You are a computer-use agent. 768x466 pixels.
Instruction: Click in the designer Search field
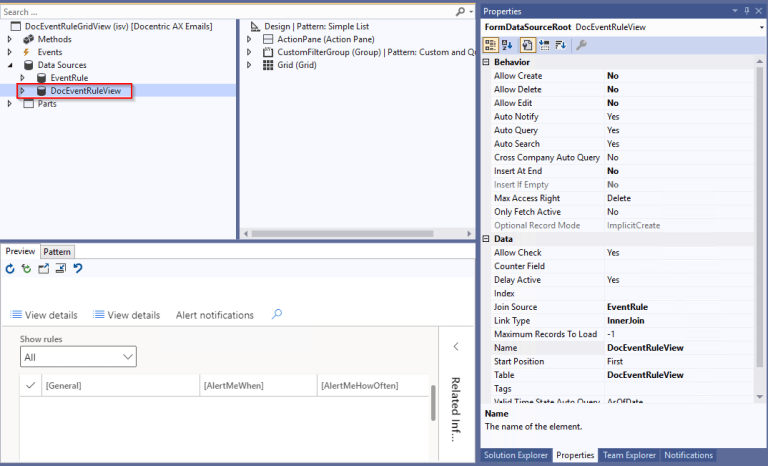click(228, 12)
